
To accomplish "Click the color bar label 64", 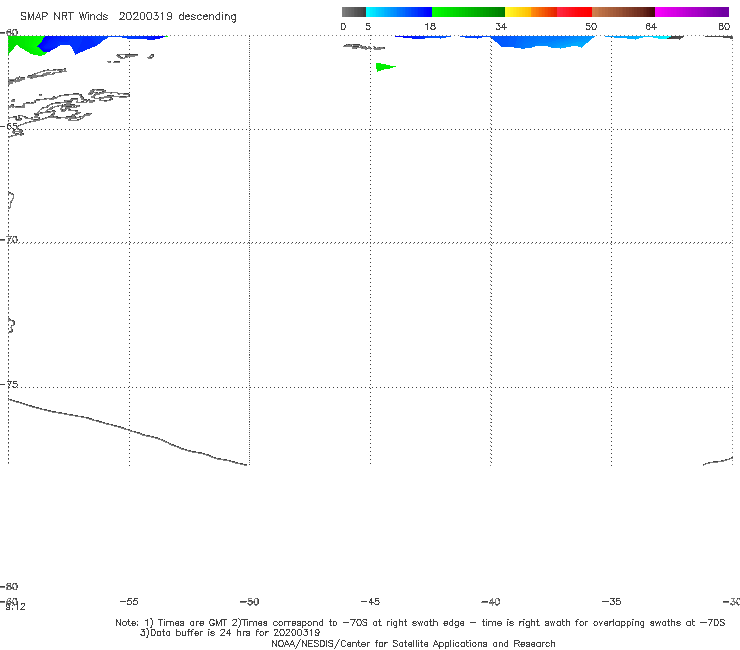I will pyautogui.click(x=651, y=27).
